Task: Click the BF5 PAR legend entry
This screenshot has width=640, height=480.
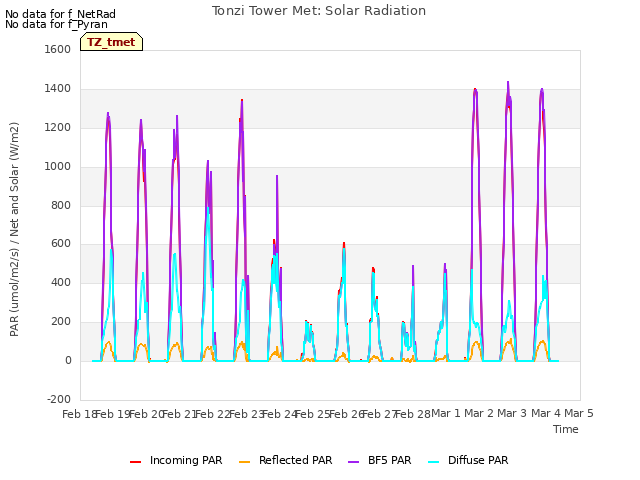Action: (379, 460)
